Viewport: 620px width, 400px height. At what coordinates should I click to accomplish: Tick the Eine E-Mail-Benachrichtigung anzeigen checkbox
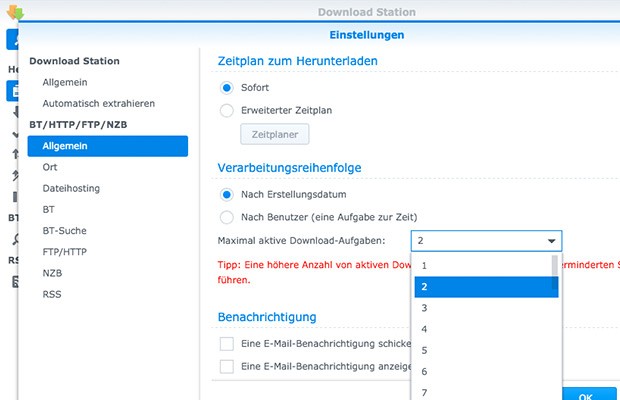227,366
